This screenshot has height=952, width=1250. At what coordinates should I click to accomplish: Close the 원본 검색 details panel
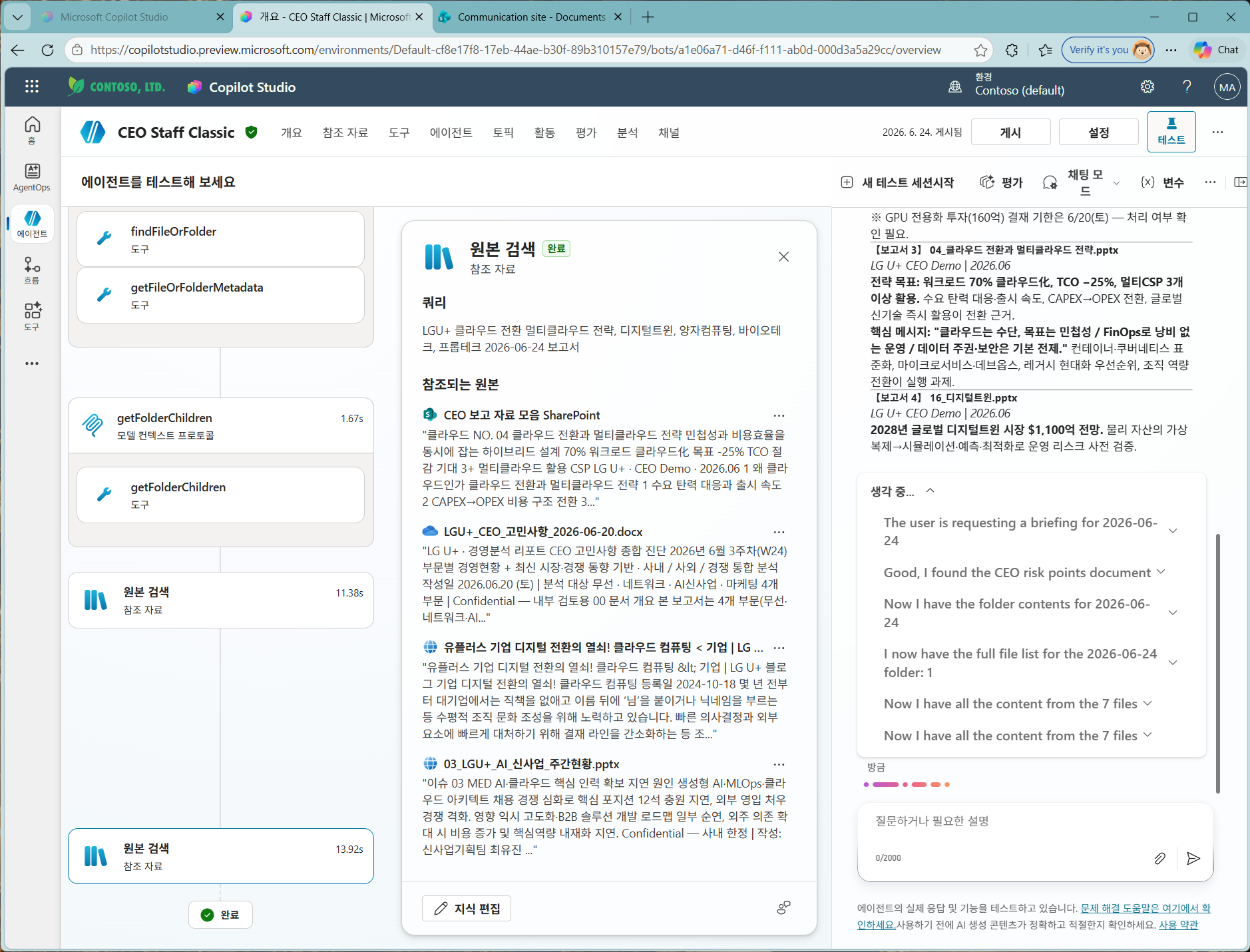783,257
